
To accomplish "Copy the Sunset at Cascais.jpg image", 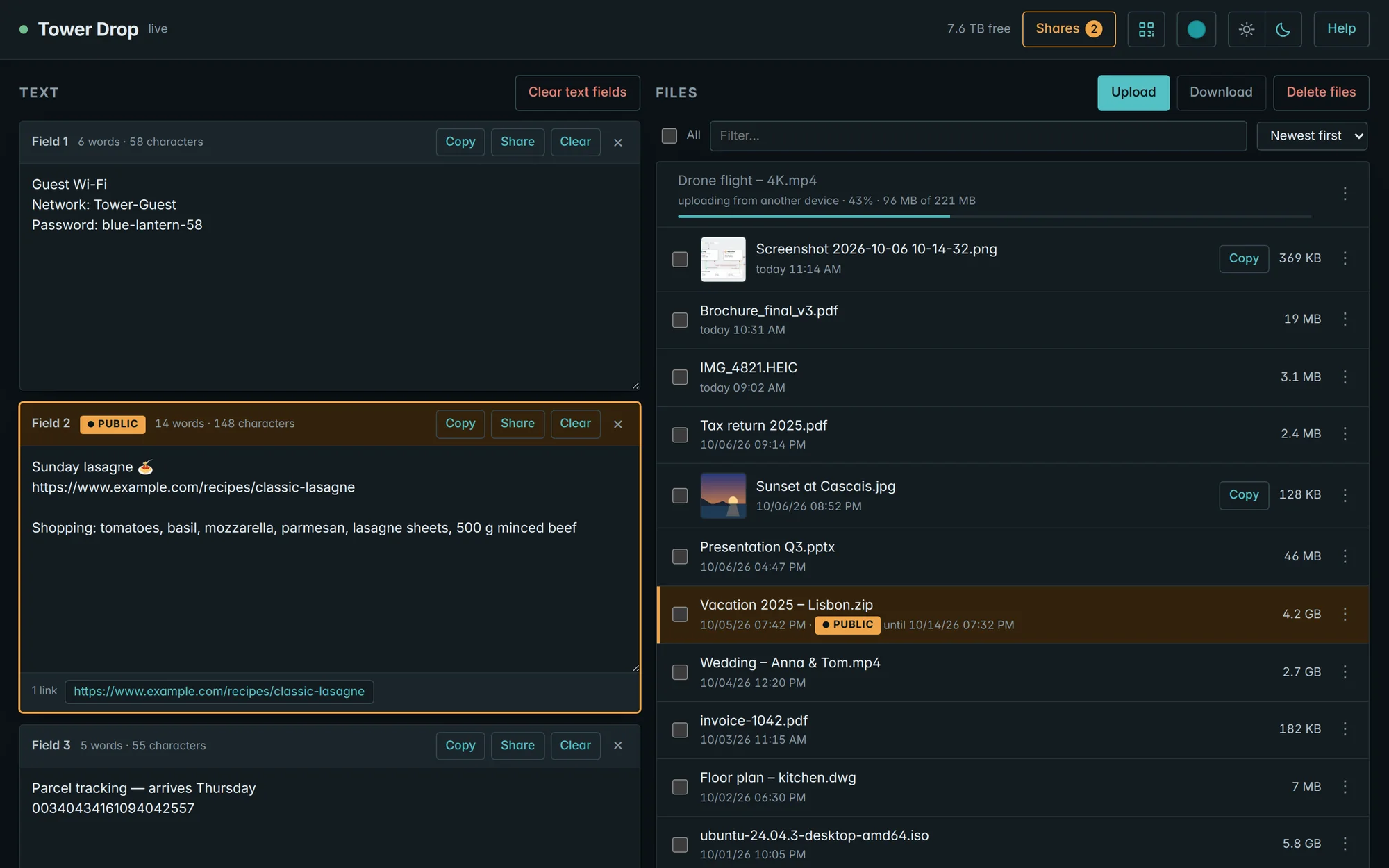I will 1244,495.
